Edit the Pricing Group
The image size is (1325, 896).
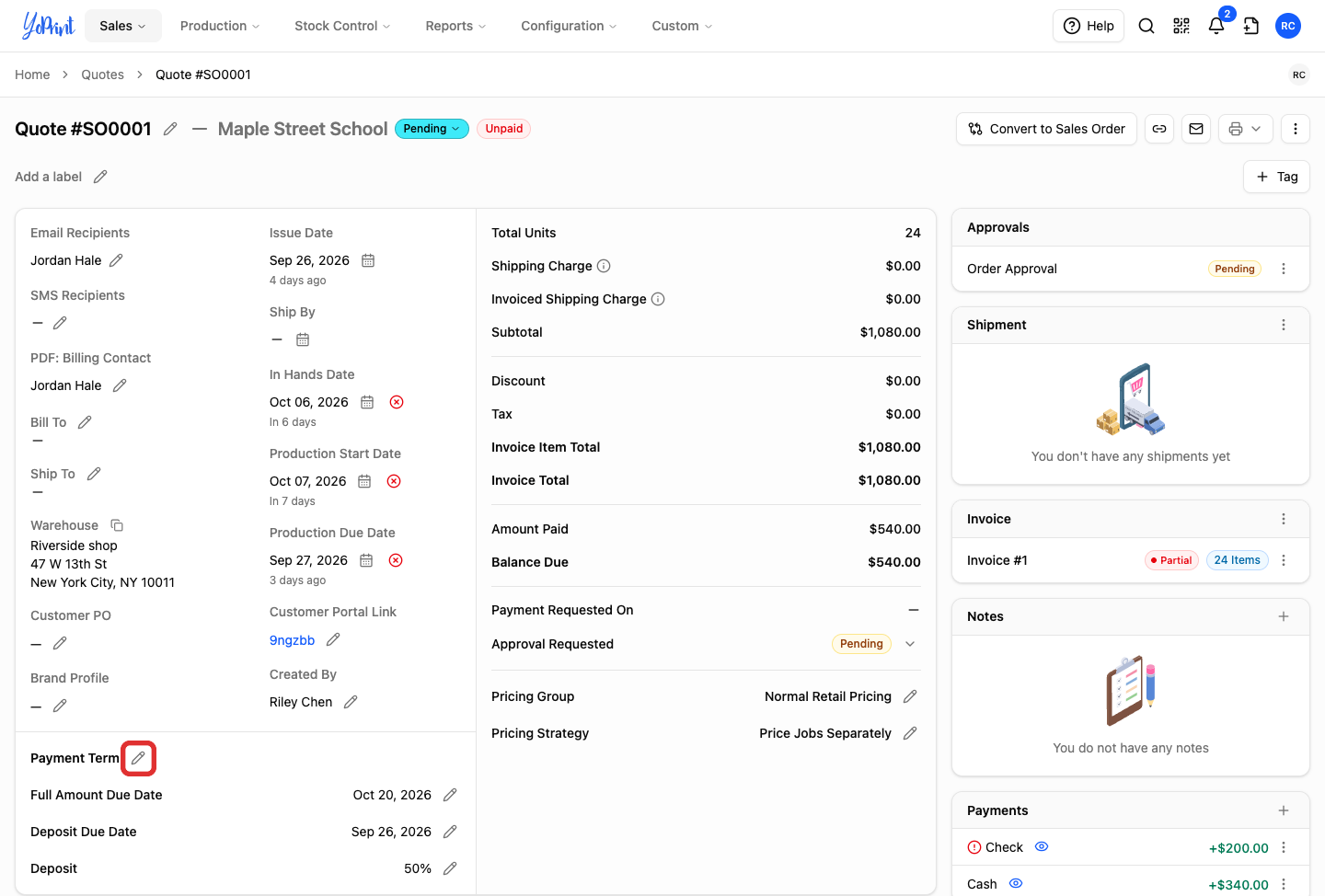[x=910, y=696]
